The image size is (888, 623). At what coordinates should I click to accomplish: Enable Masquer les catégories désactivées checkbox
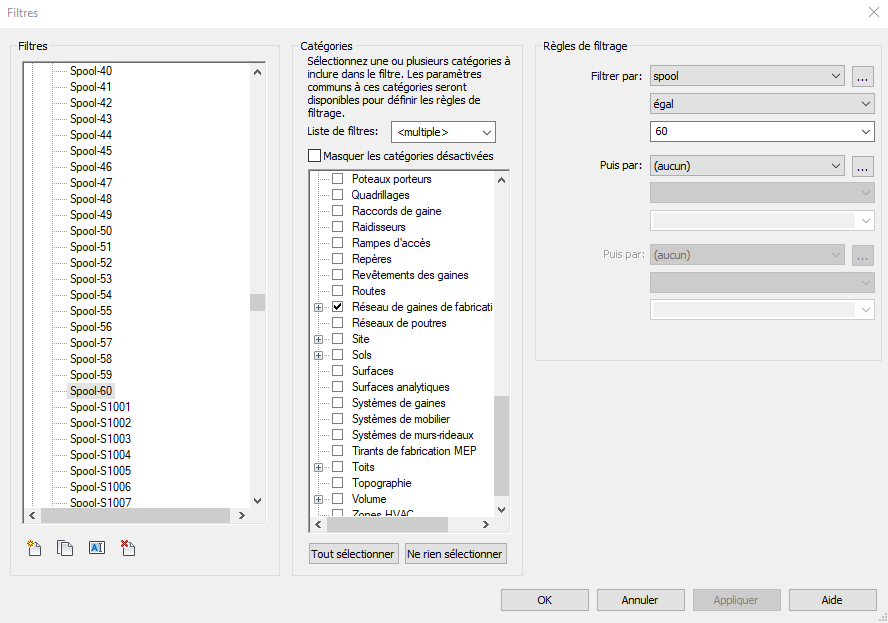point(315,156)
